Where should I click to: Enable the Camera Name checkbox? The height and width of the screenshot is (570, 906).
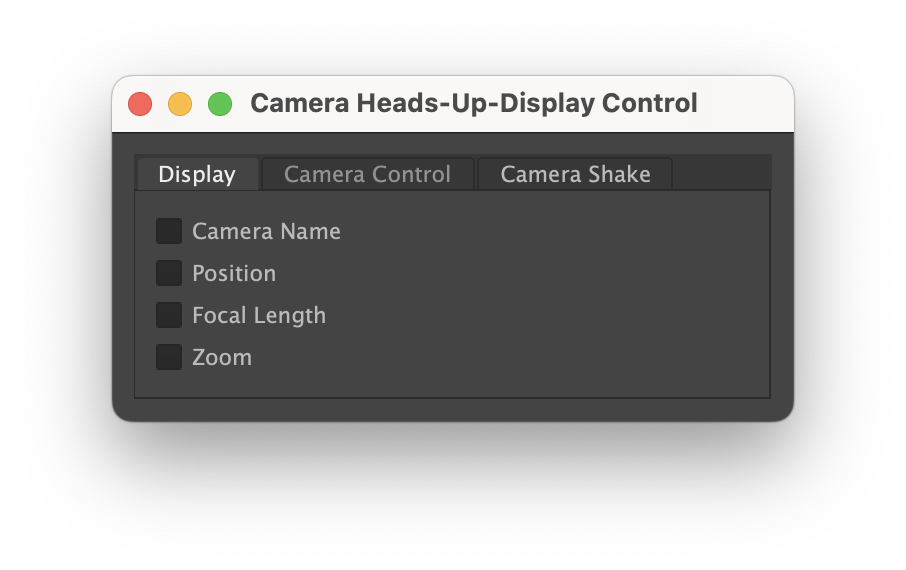(169, 232)
